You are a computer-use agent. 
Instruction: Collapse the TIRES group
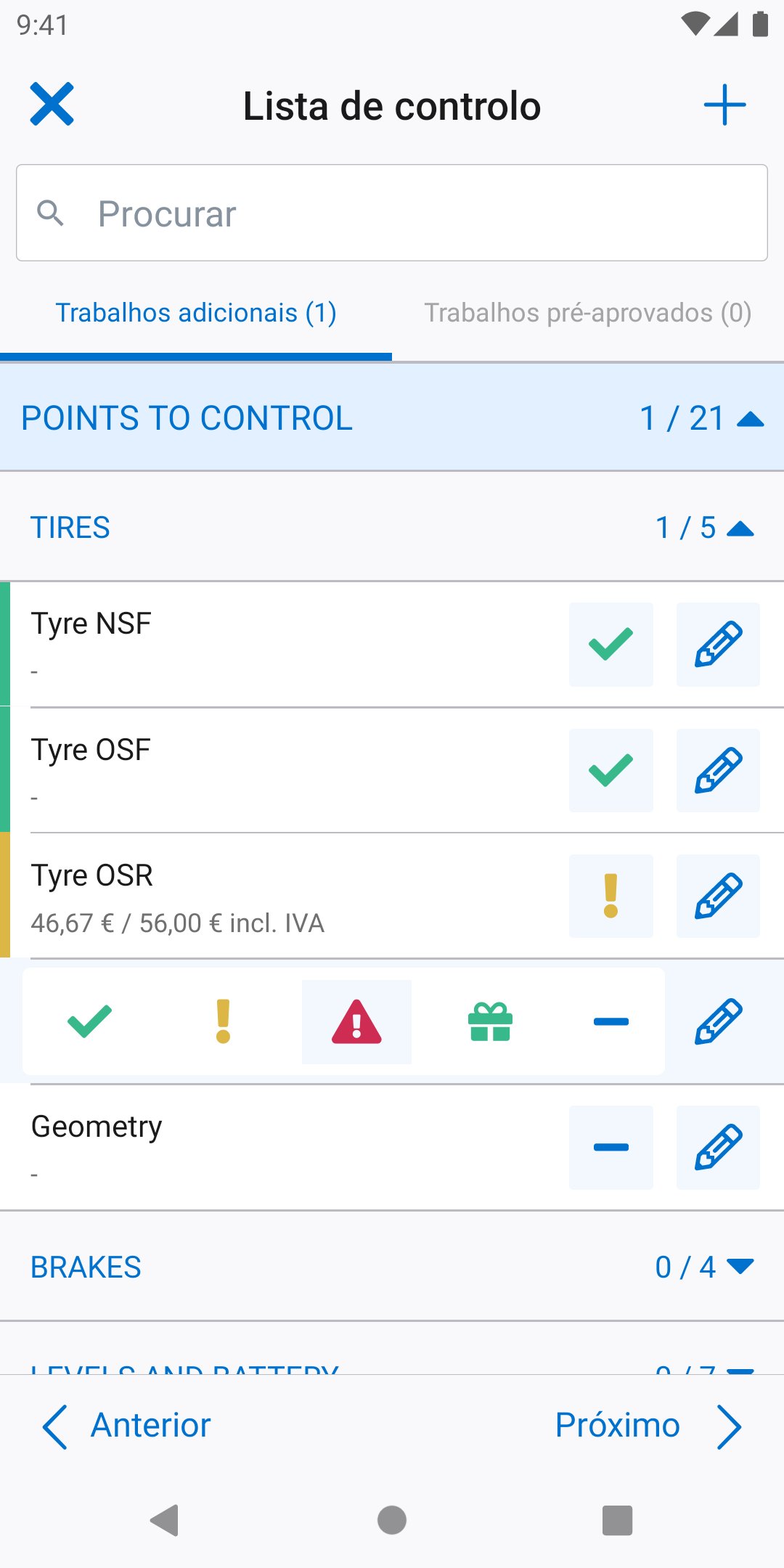point(392,528)
